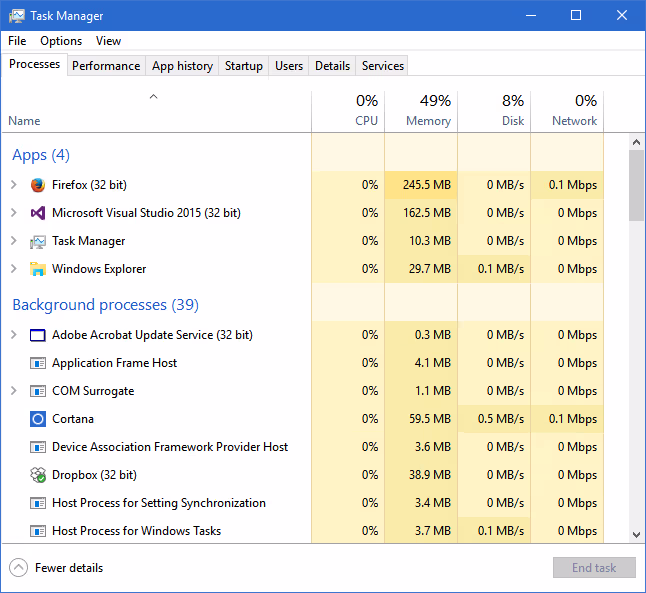646x593 pixels.
Task: Switch to the Performance tab
Action: [106, 66]
